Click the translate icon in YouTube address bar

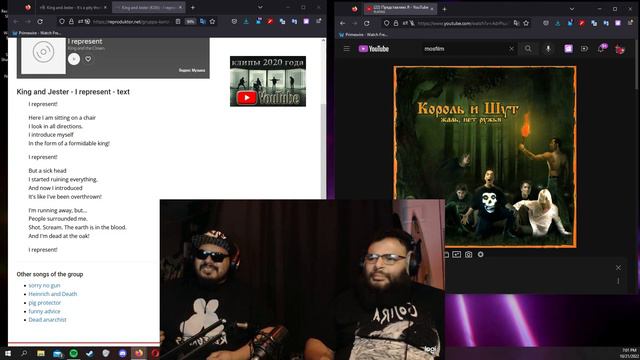(517, 23)
